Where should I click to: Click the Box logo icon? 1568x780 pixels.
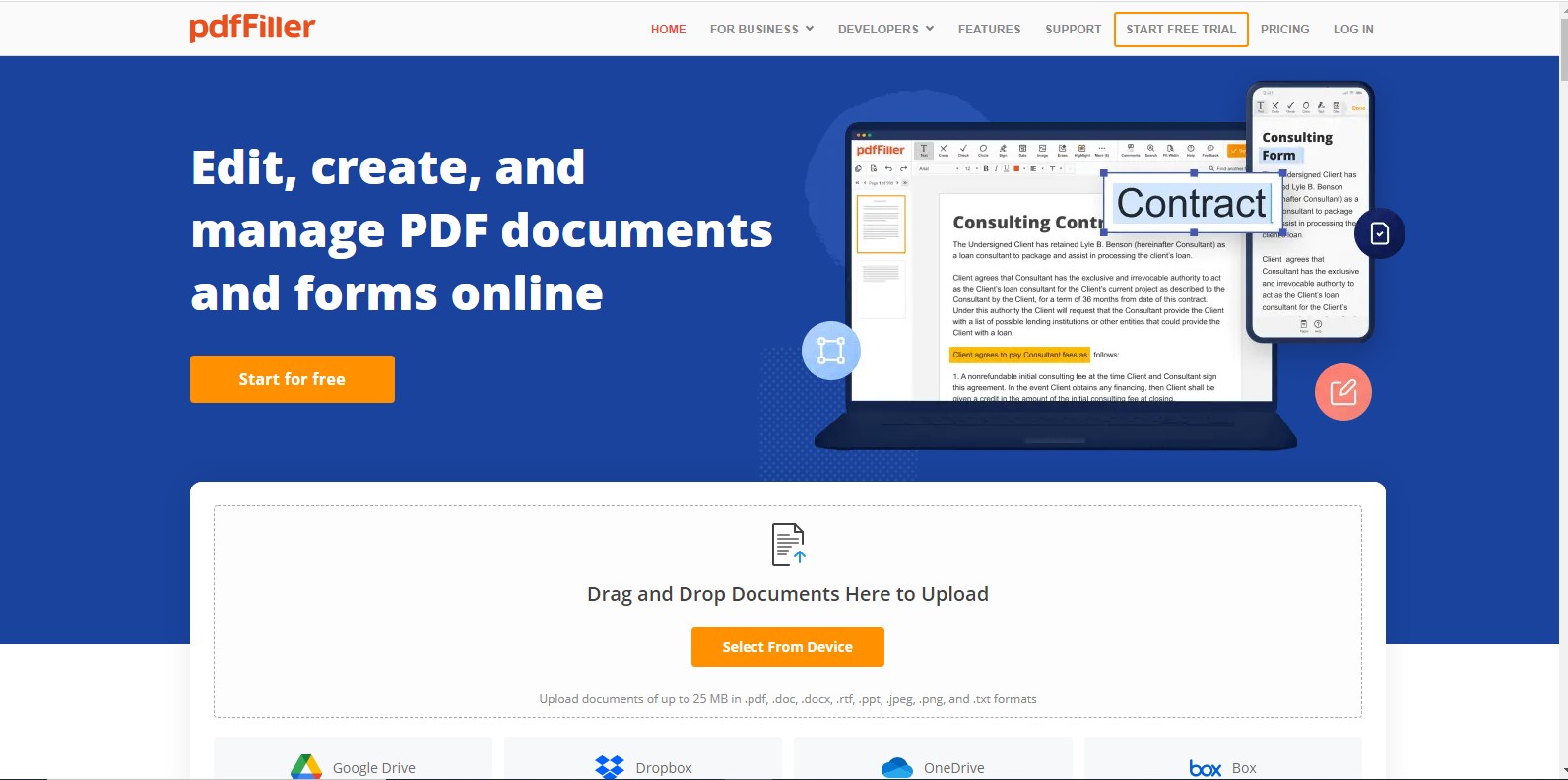1206,768
